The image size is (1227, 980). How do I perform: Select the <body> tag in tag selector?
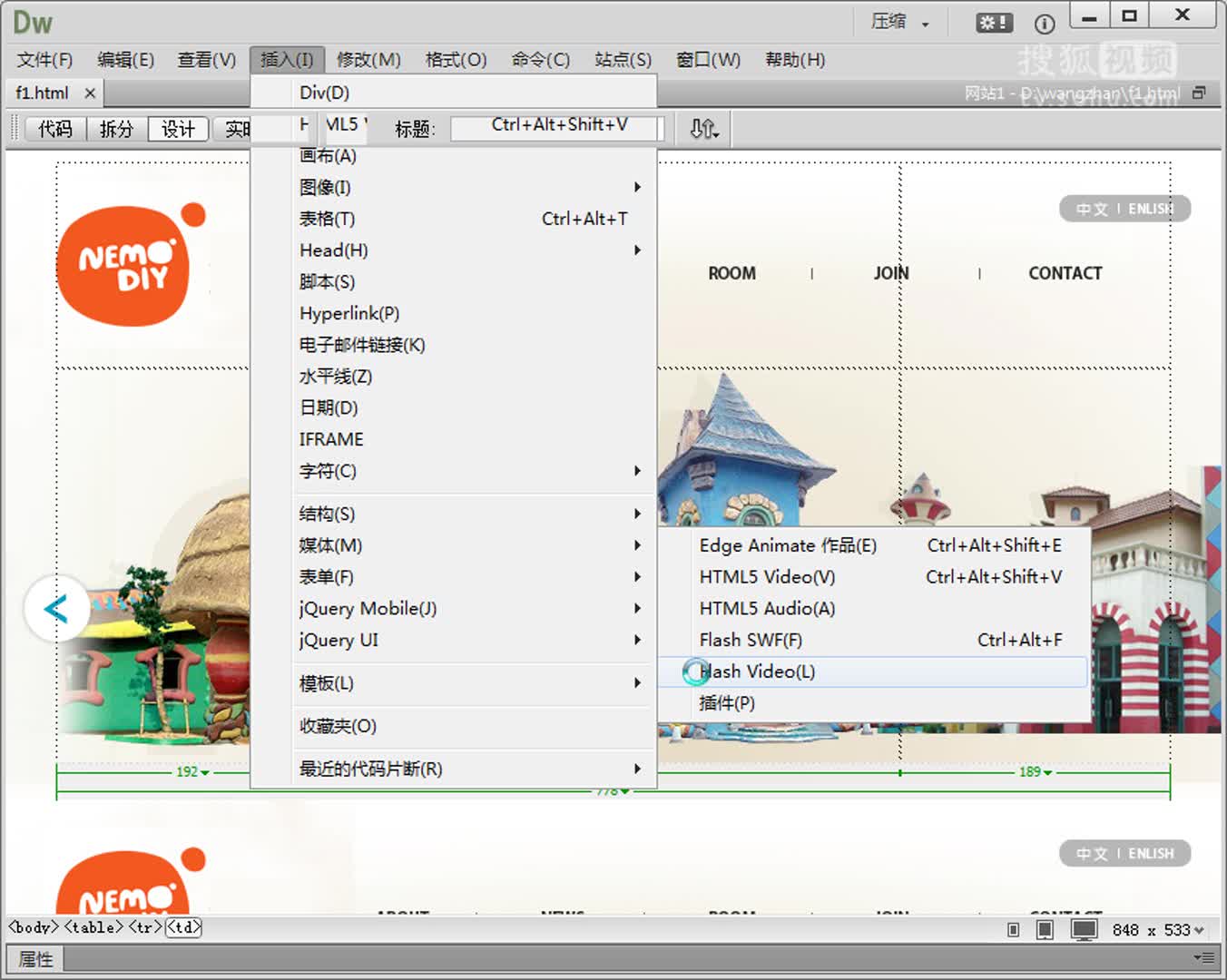(x=34, y=927)
